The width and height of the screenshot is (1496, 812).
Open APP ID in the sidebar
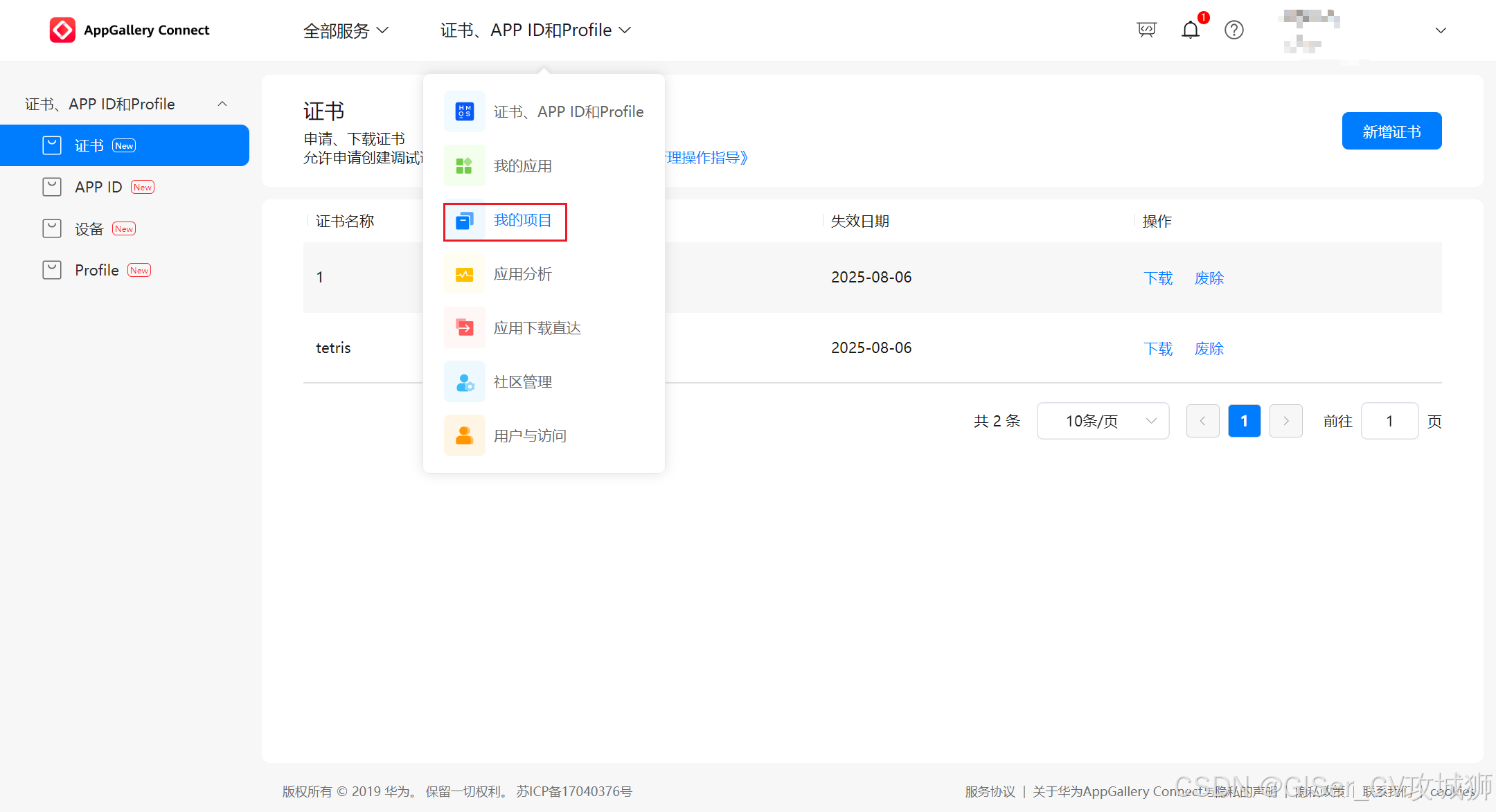click(125, 187)
